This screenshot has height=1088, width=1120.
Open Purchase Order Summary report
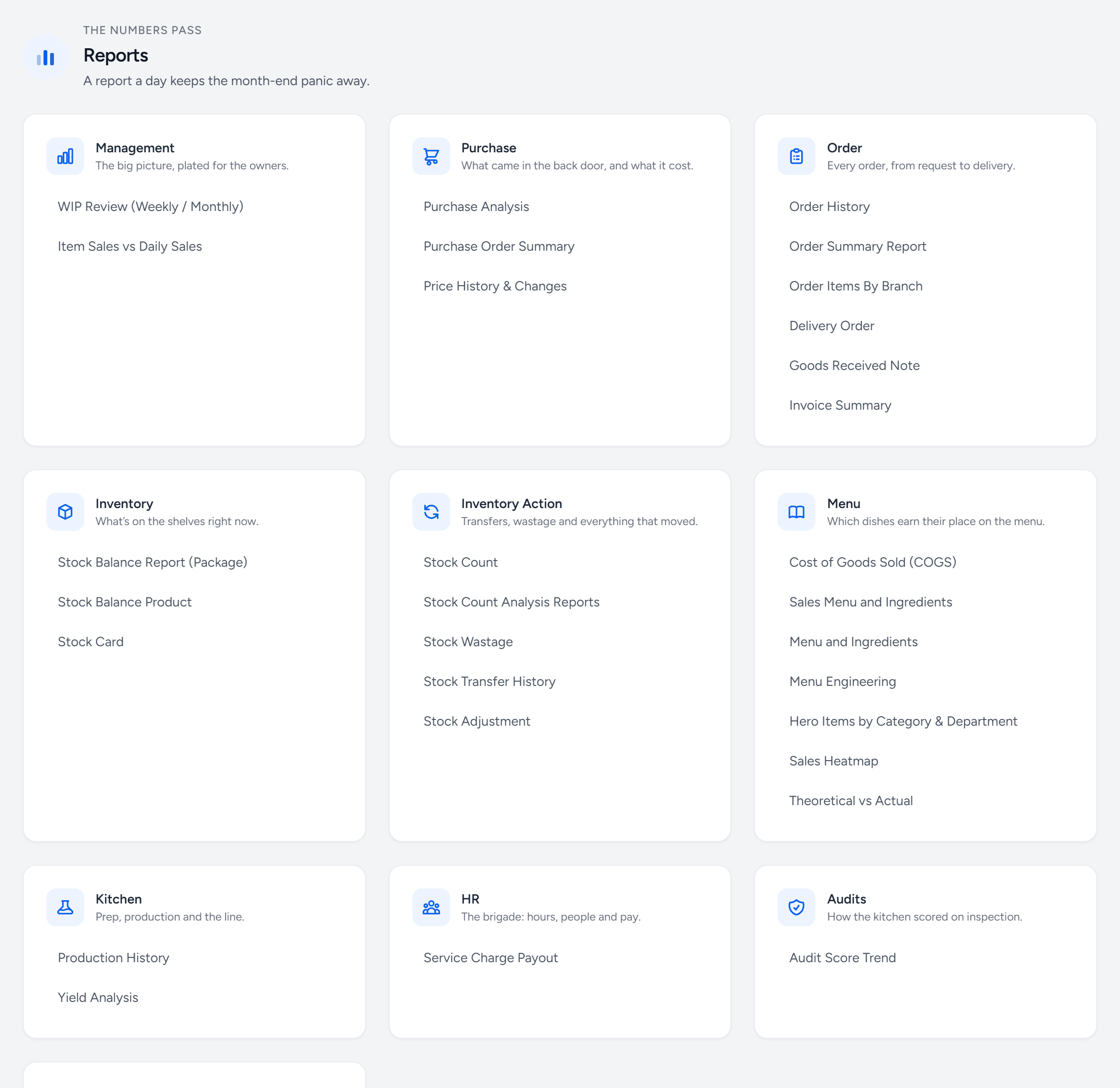[499, 246]
